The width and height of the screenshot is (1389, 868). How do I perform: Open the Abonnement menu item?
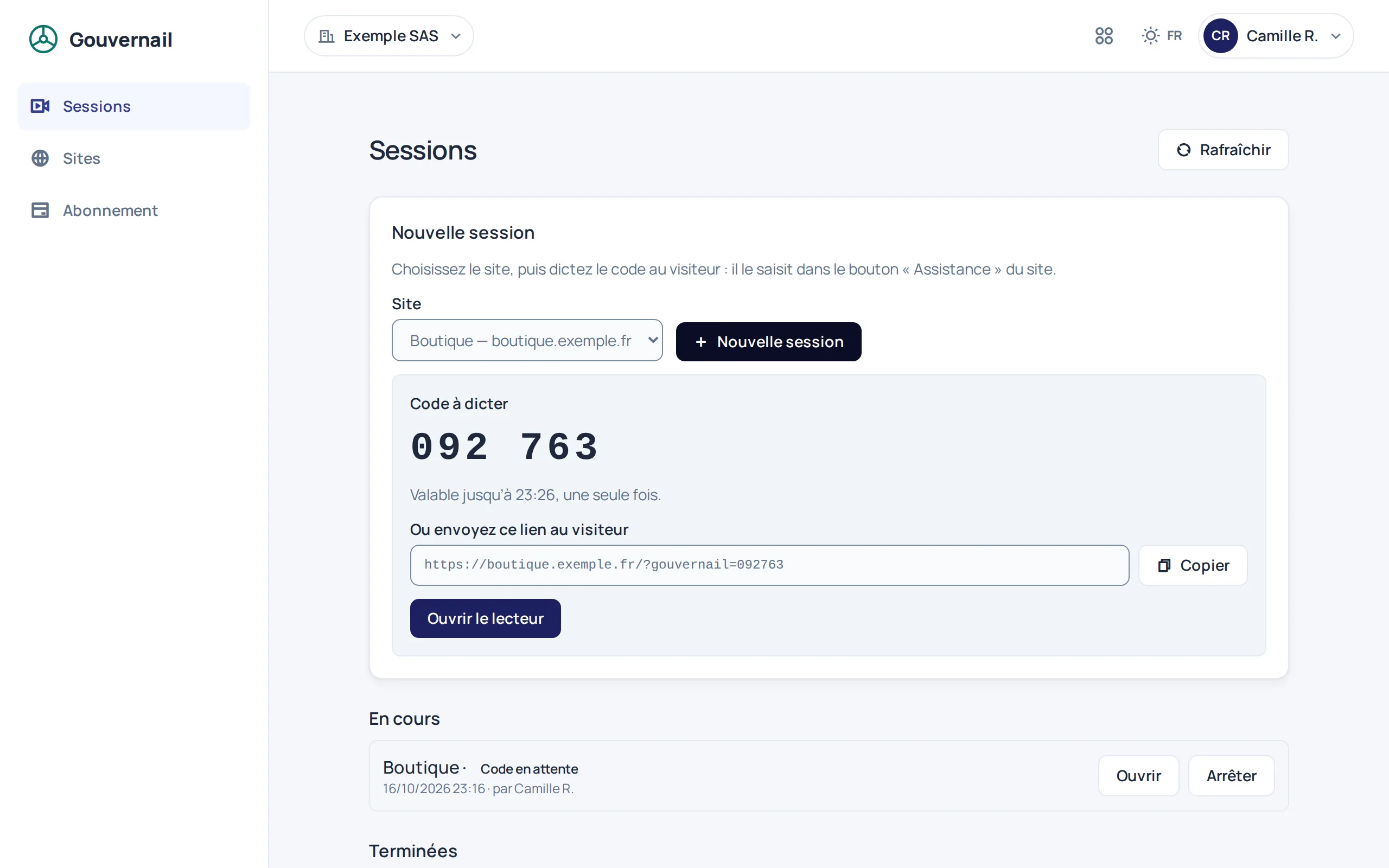(x=133, y=210)
